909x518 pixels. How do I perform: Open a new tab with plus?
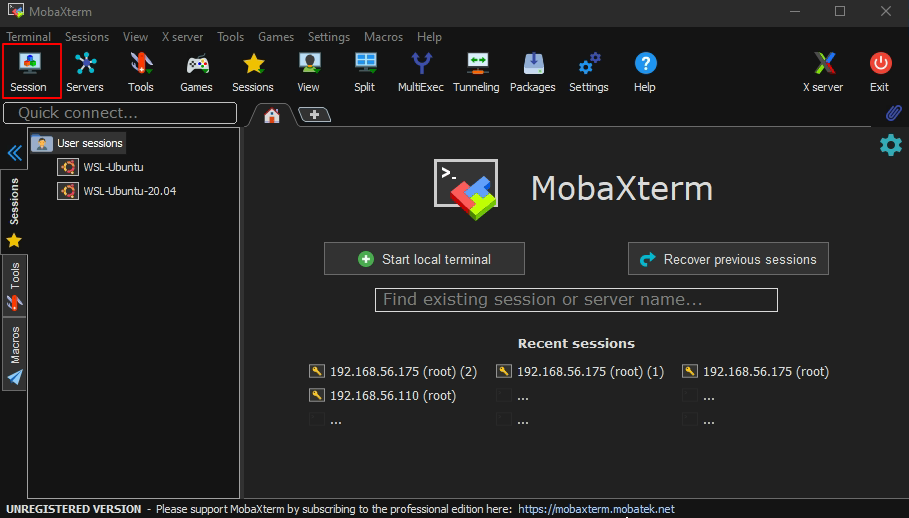[x=314, y=115]
